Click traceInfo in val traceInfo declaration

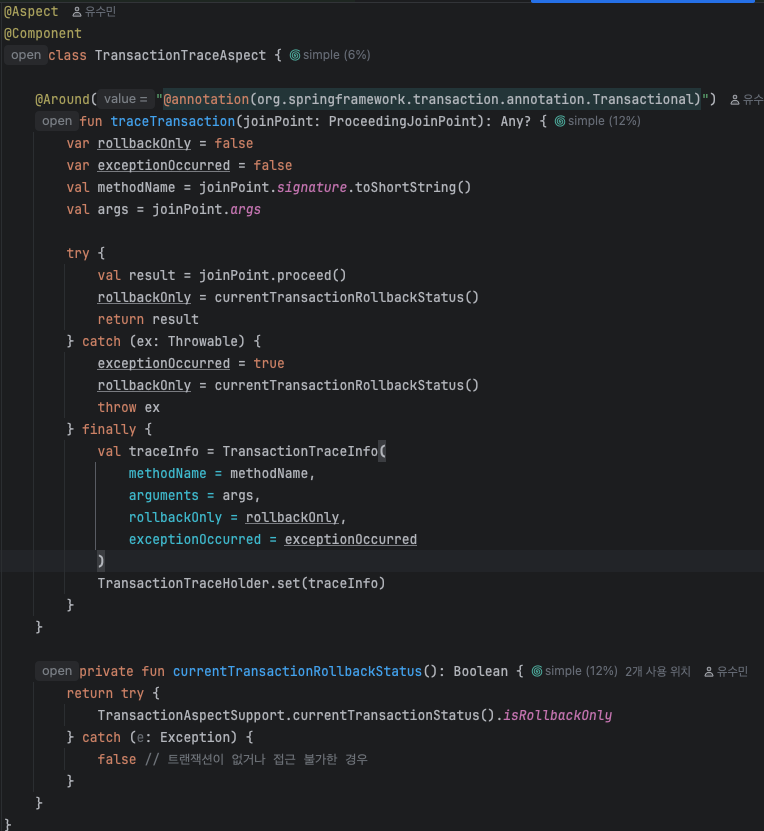[x=164, y=452]
